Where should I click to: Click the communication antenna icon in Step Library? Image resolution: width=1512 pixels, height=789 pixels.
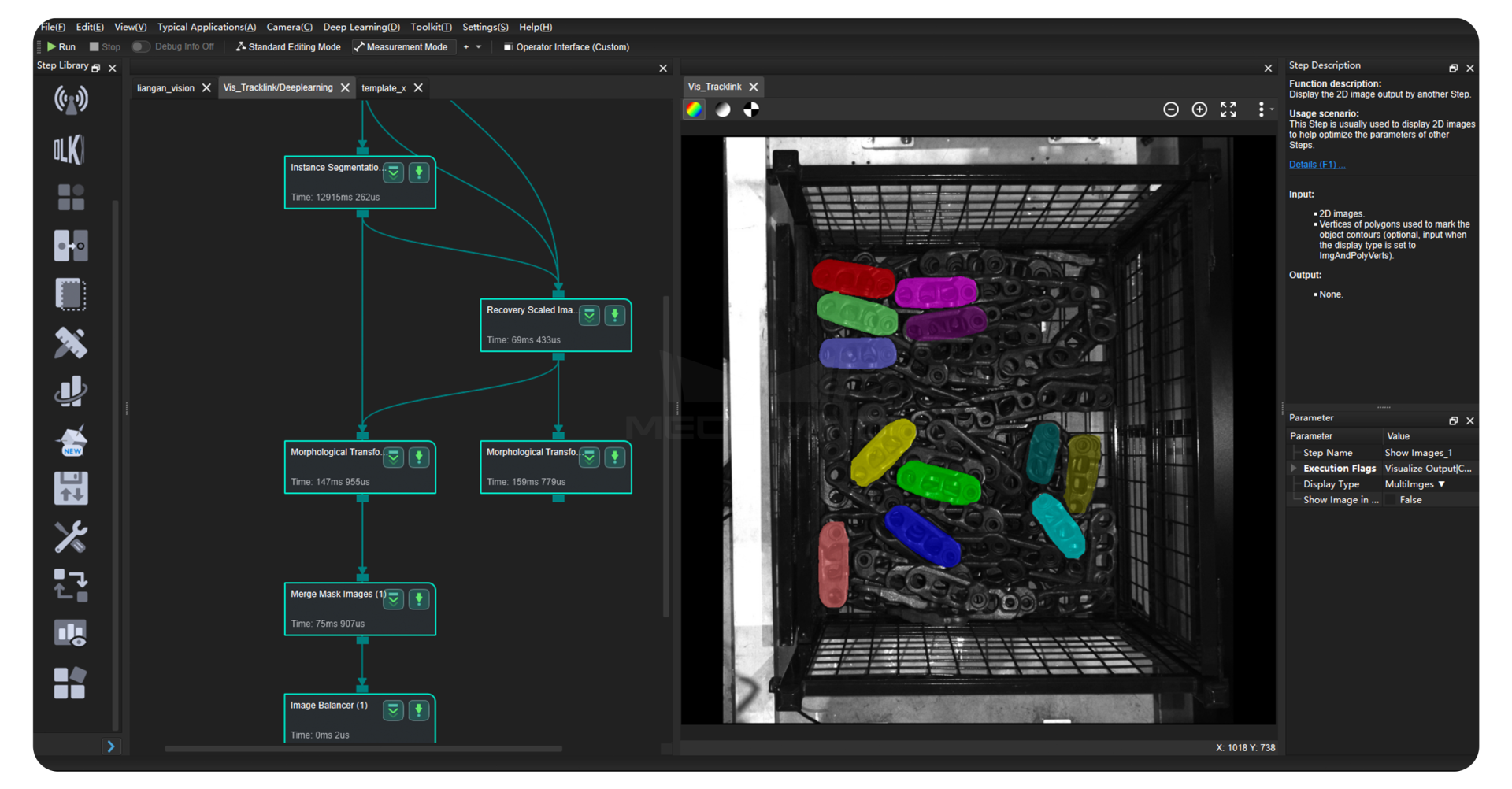pyautogui.click(x=71, y=100)
